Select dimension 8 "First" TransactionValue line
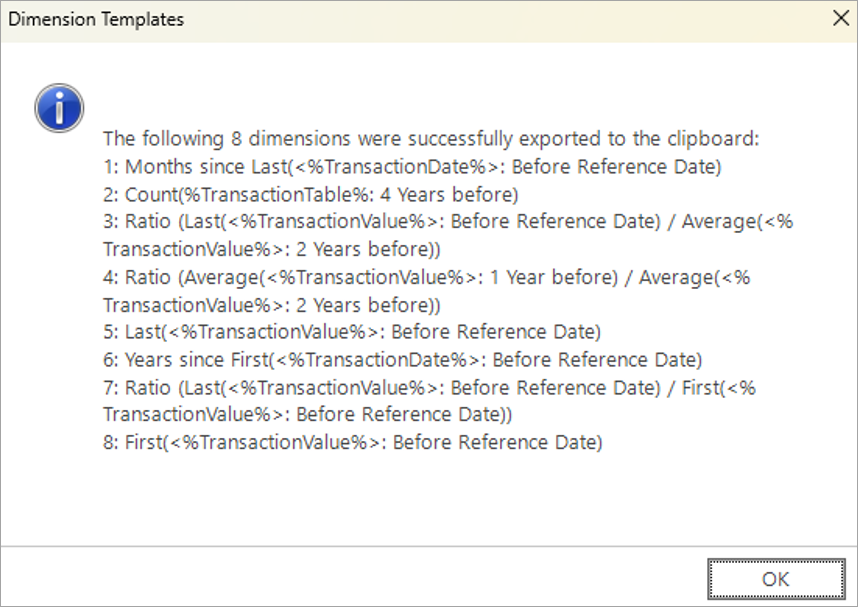Viewport: 858px width, 607px height. [x=353, y=442]
